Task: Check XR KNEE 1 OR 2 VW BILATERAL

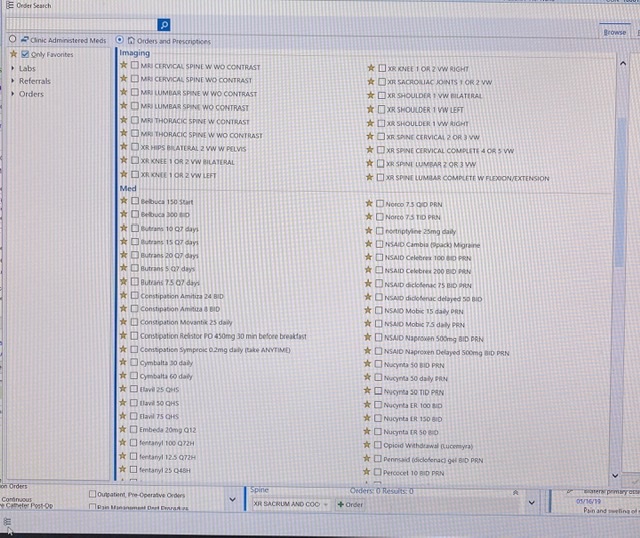Action: pyautogui.click(x=135, y=160)
